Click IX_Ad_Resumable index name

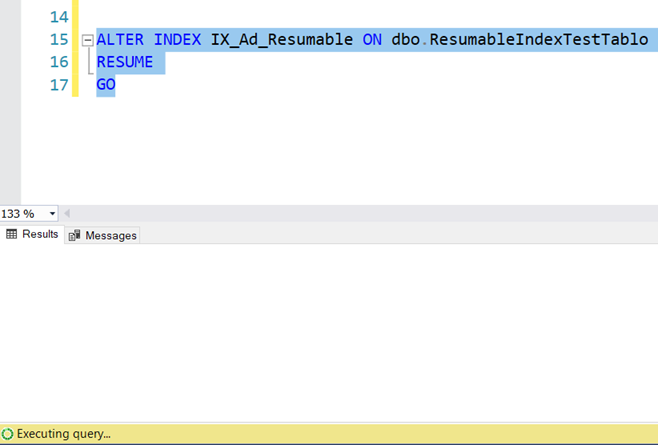pyautogui.click(x=282, y=39)
